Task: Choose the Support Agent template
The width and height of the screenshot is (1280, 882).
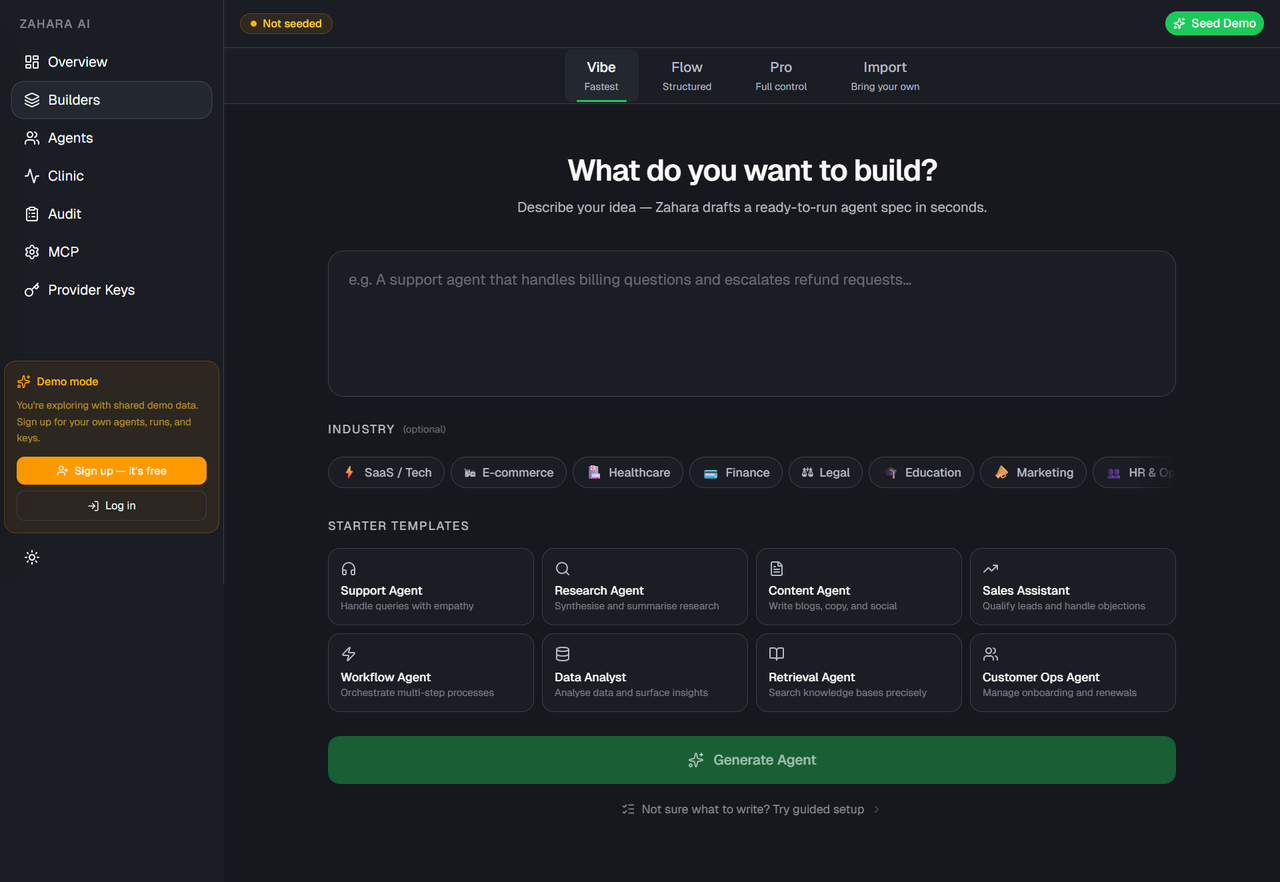Action: tap(431, 587)
